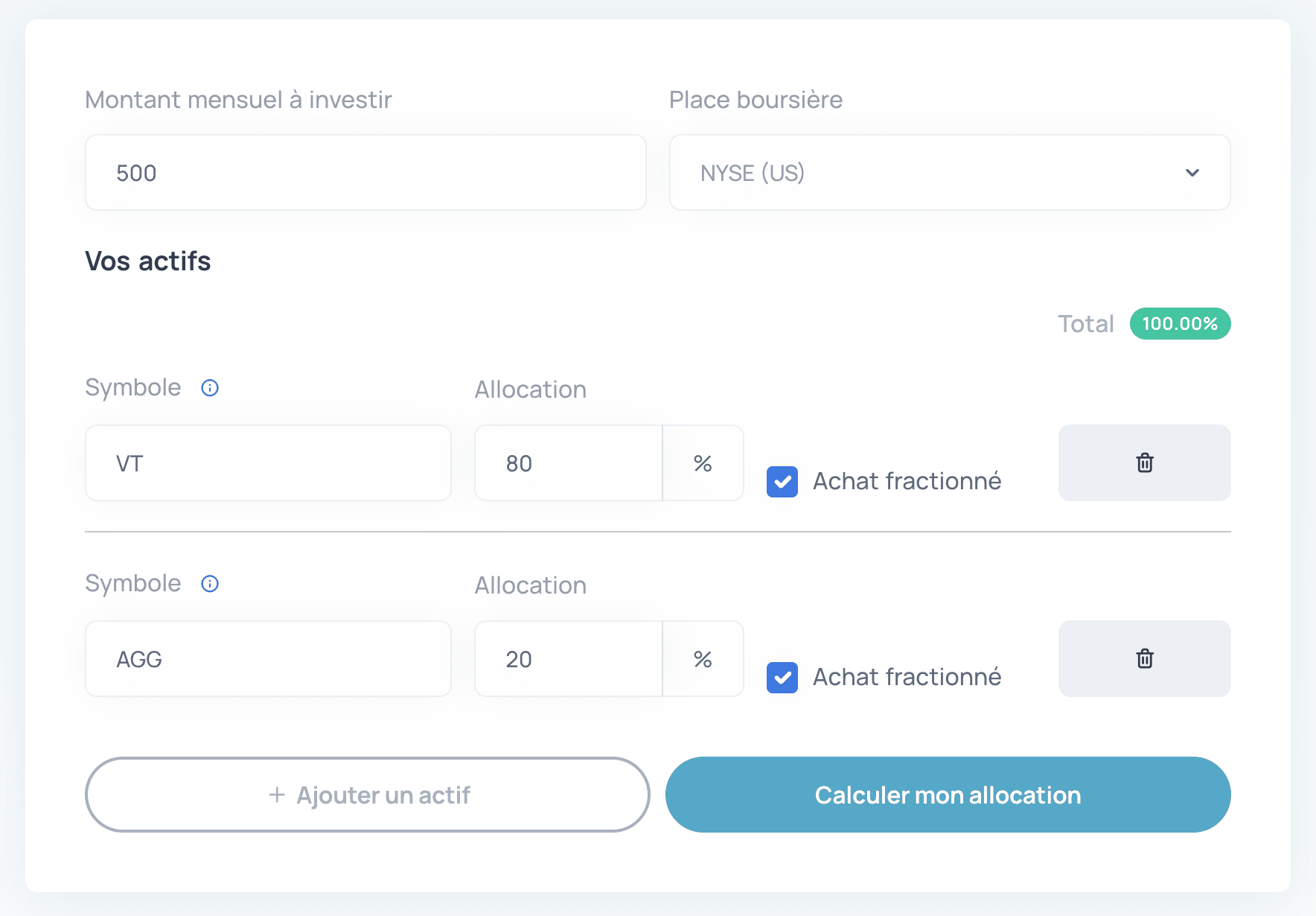Click the VT symbol input field

click(x=268, y=463)
